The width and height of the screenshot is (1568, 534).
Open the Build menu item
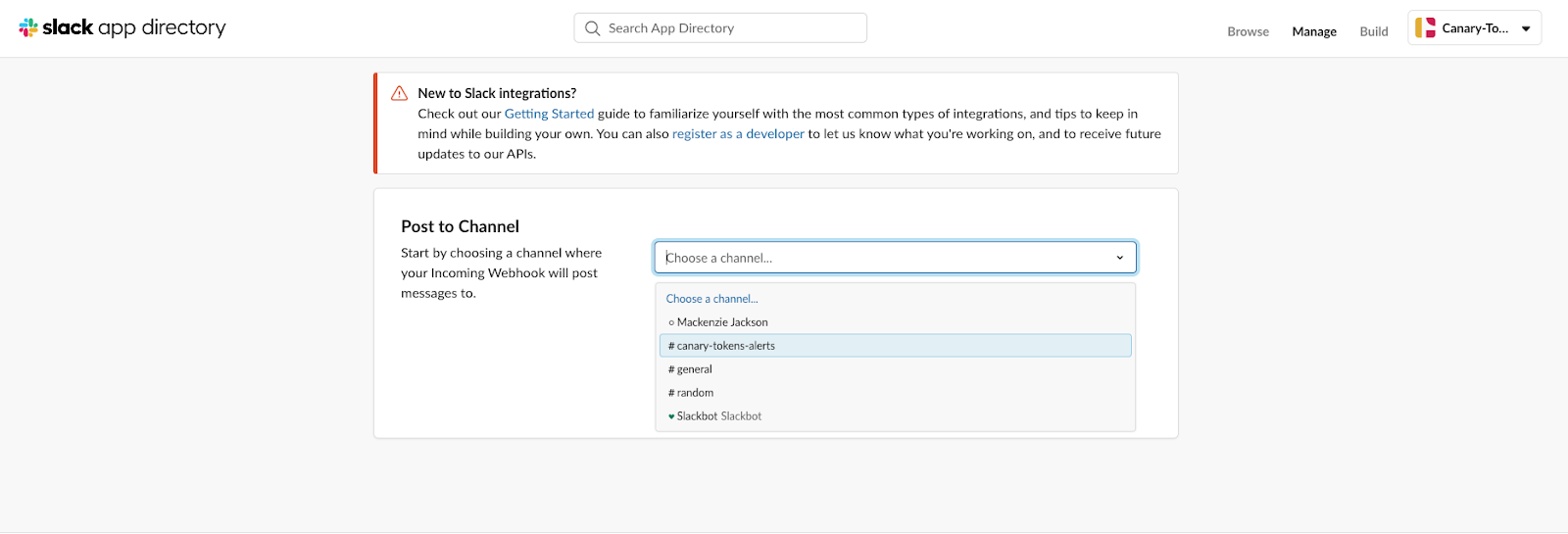click(1374, 31)
